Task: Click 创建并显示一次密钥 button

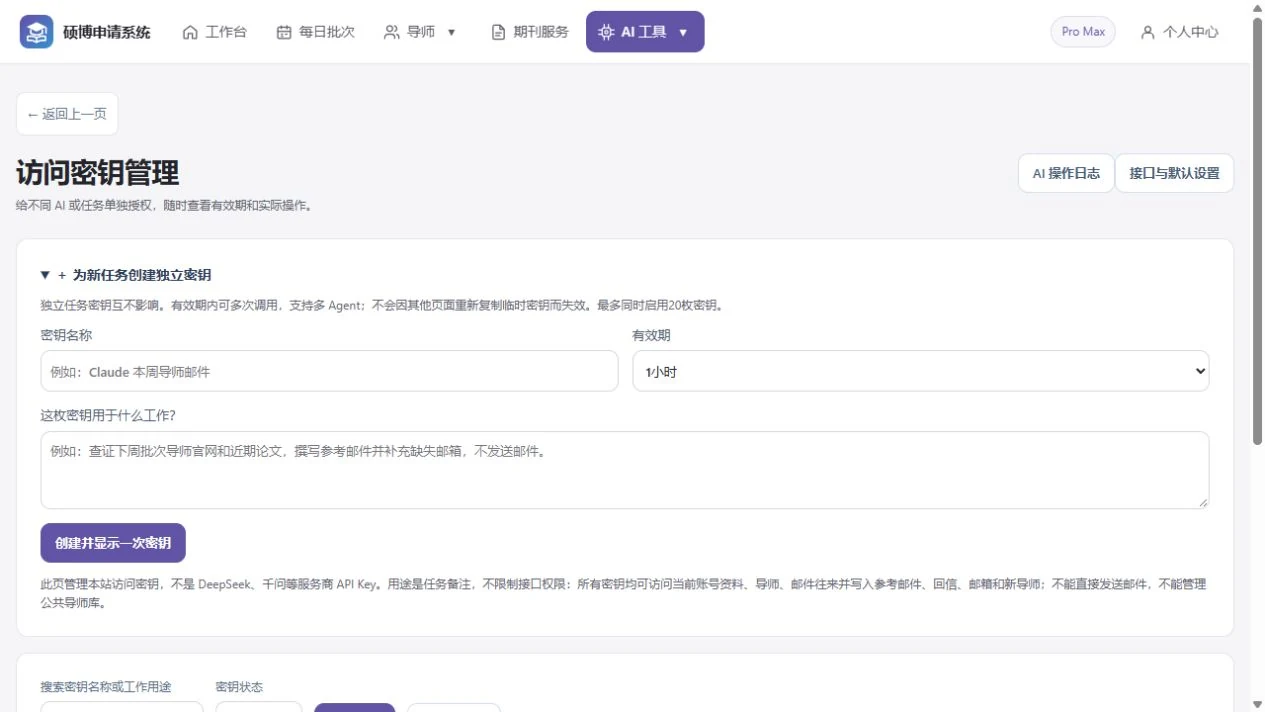Action: (113, 543)
